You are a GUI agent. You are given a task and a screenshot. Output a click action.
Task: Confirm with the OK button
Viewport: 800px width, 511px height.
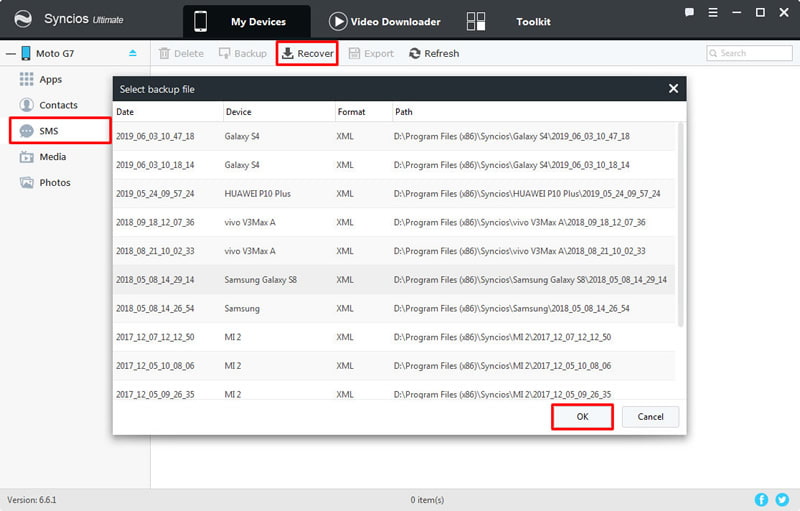click(x=582, y=417)
